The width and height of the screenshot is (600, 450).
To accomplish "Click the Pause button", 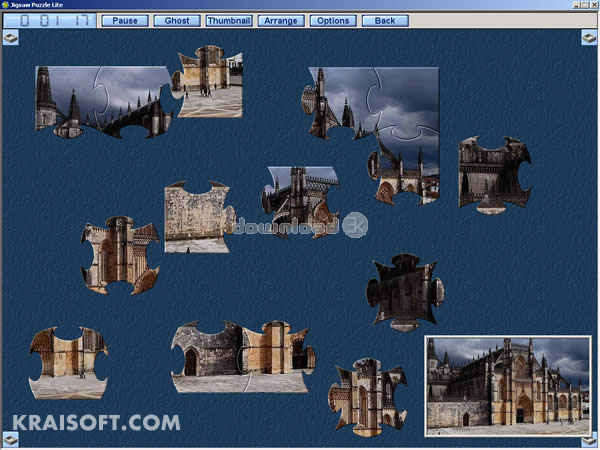I will pyautogui.click(x=125, y=21).
